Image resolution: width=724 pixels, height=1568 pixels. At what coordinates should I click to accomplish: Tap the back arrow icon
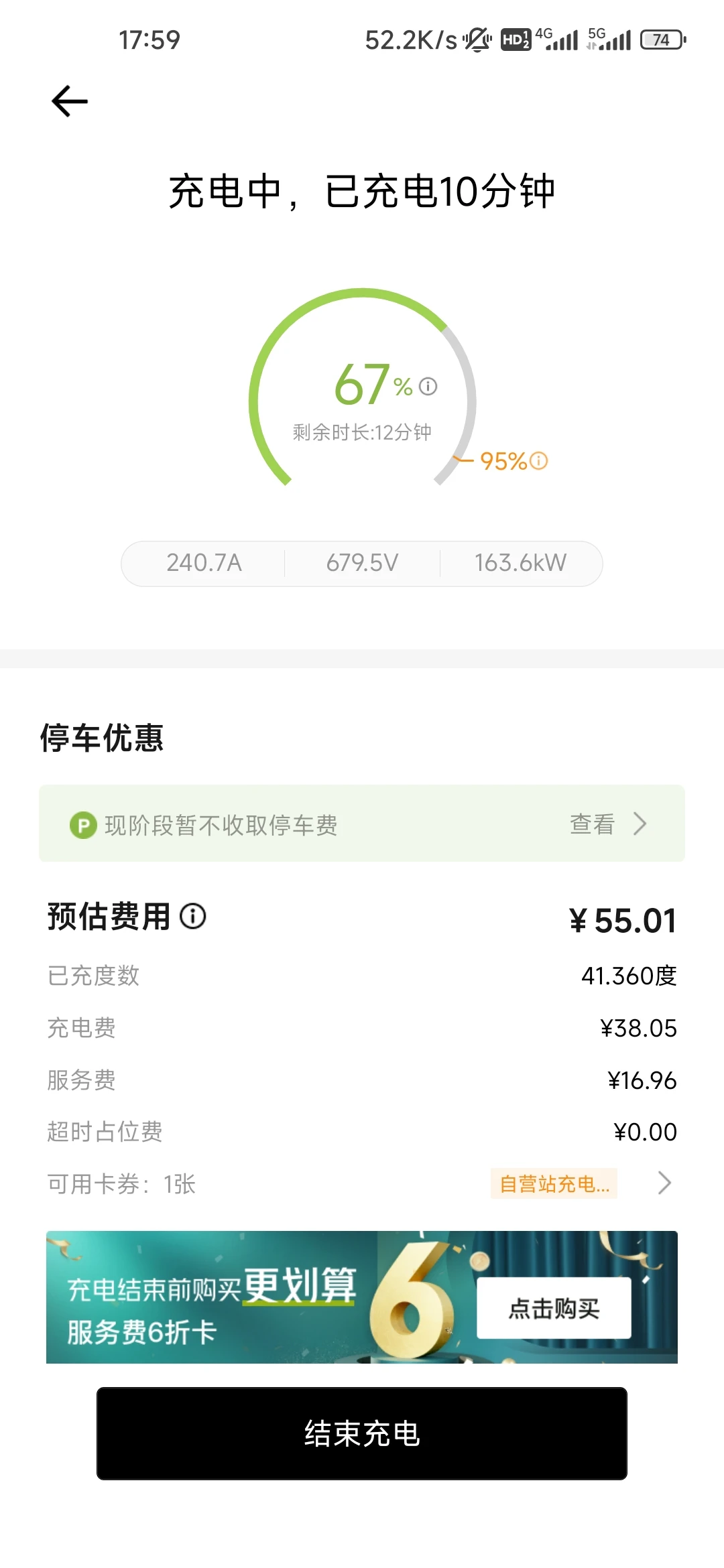point(70,101)
